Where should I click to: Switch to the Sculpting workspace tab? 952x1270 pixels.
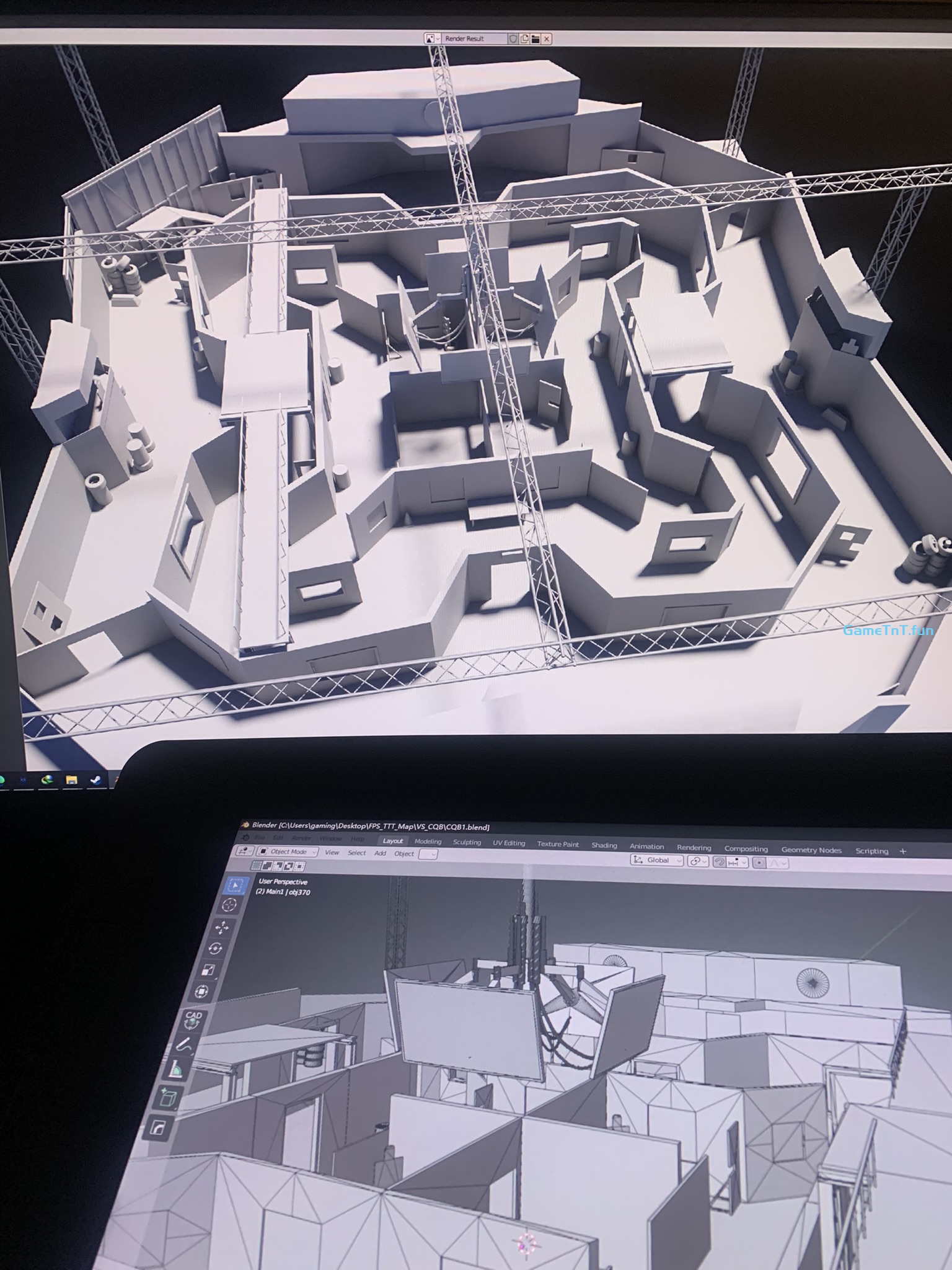click(x=467, y=842)
